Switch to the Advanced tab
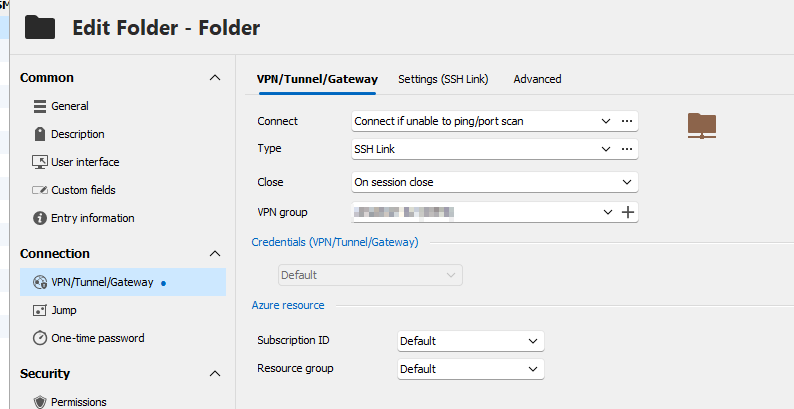The height and width of the screenshot is (409, 794). click(537, 79)
